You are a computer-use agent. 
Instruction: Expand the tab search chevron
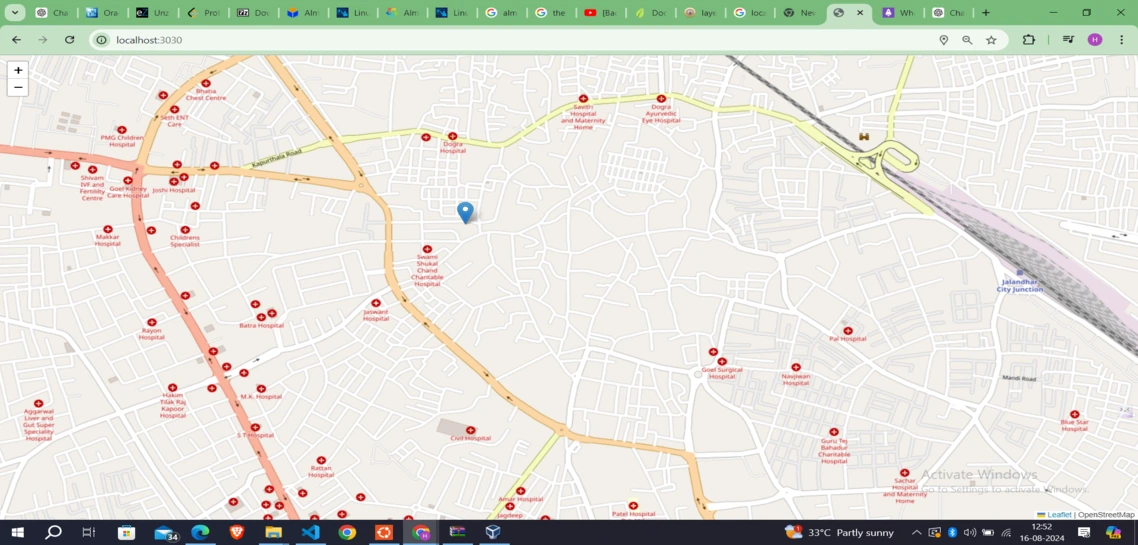tap(15, 12)
